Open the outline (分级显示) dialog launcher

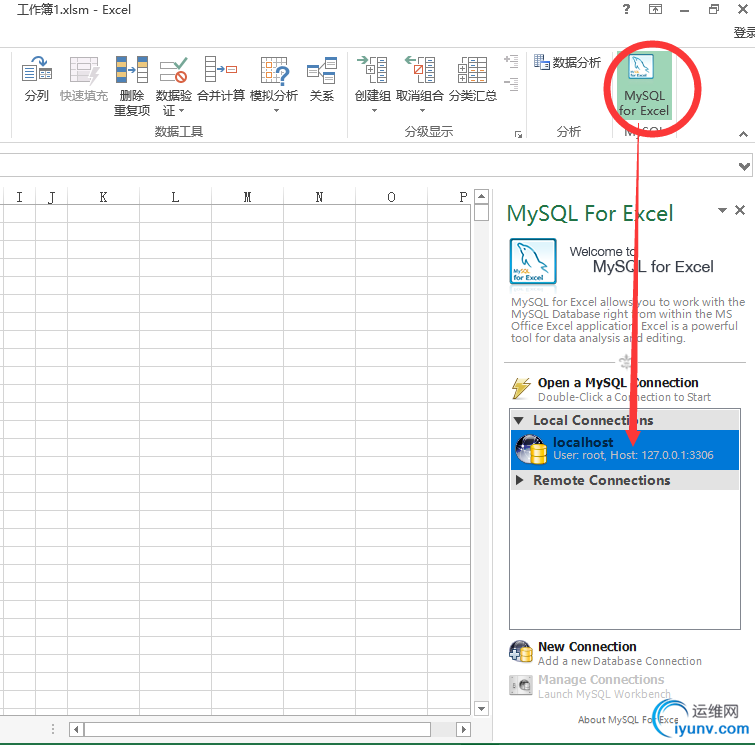pos(518,134)
